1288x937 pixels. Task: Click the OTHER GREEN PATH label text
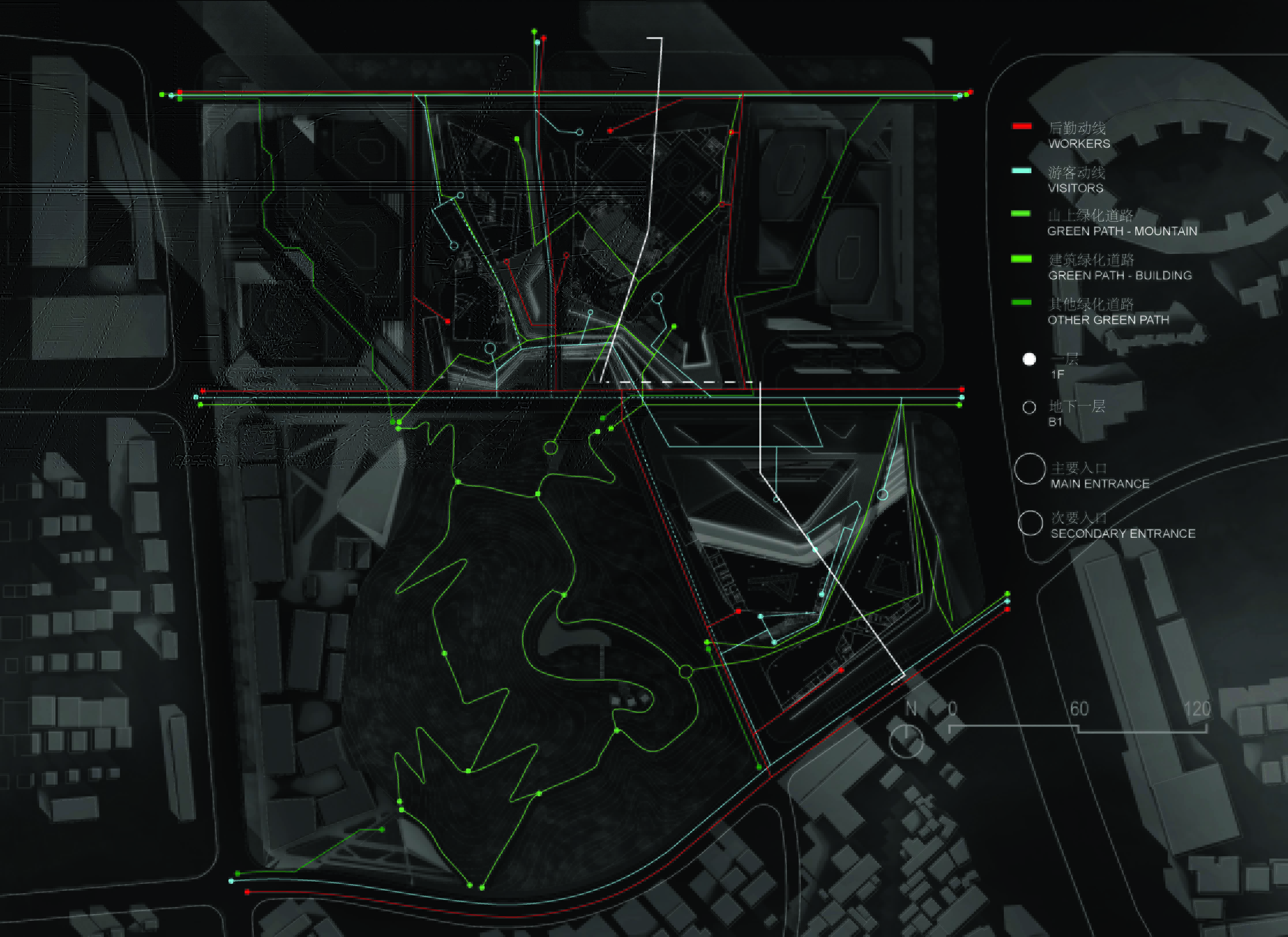1108,320
